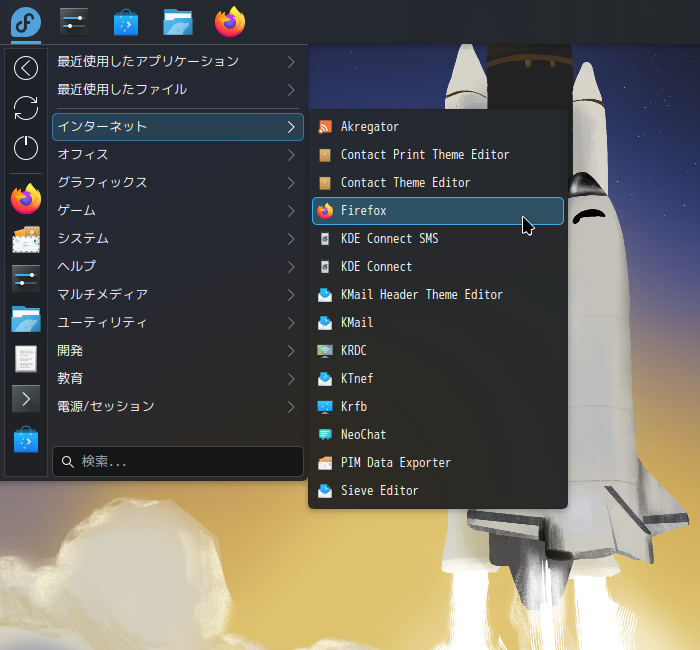Open the text document favorite in sidebar
Viewport: 700px width, 650px height.
[26, 358]
